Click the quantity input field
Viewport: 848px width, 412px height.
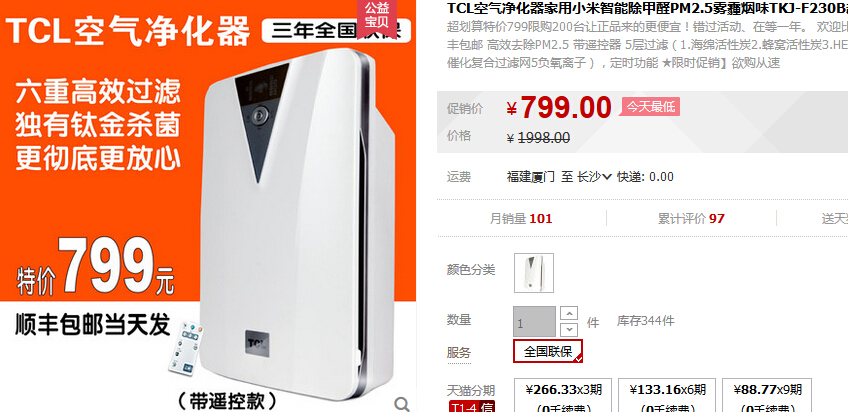pos(534,322)
